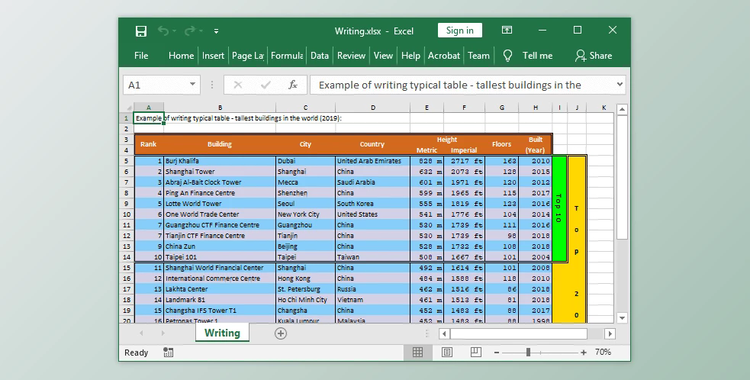Switch to the Home tab
Image resolution: width=750 pixels, height=380 pixels.
coord(181,56)
